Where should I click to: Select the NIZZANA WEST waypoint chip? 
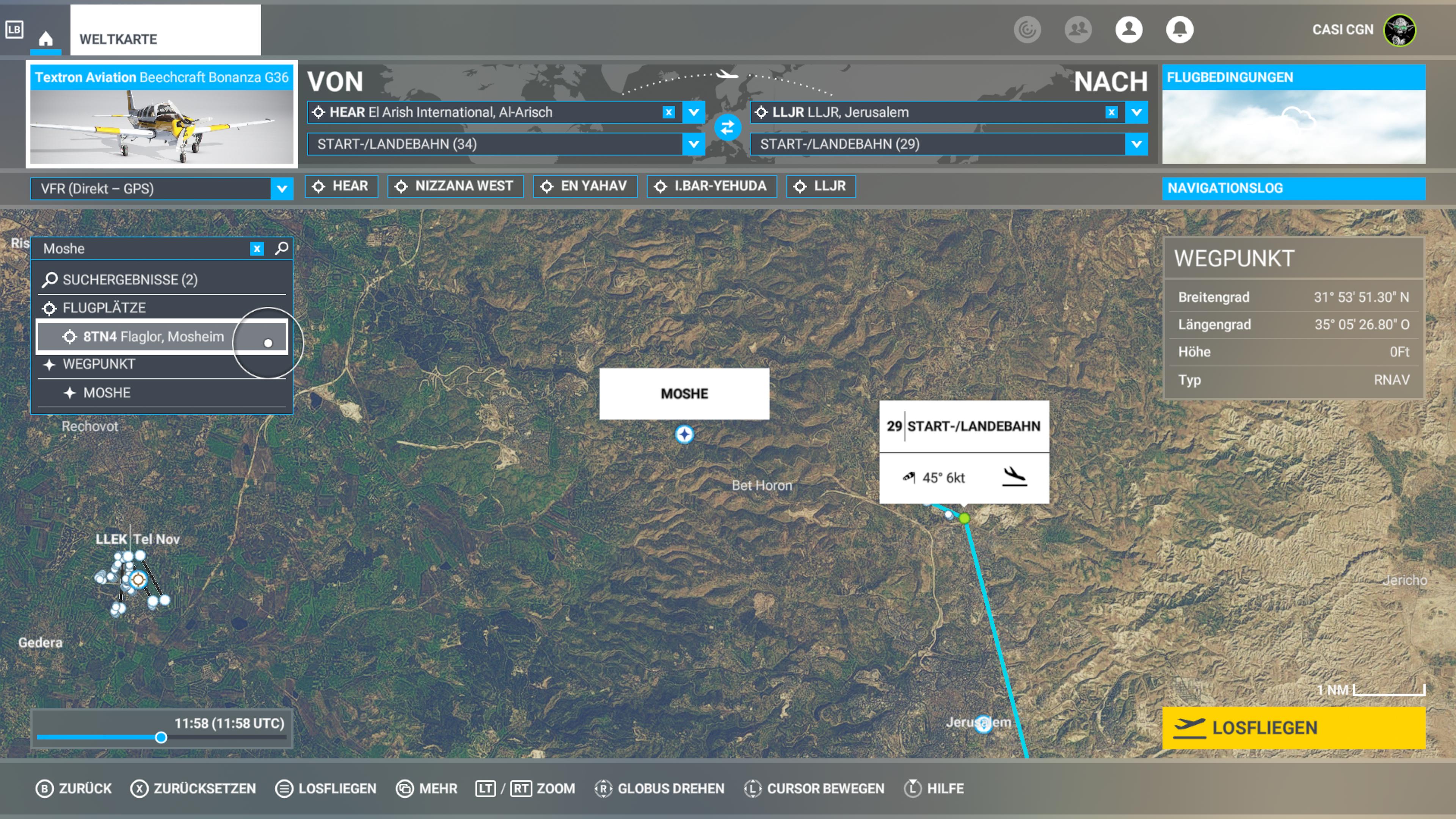[455, 186]
